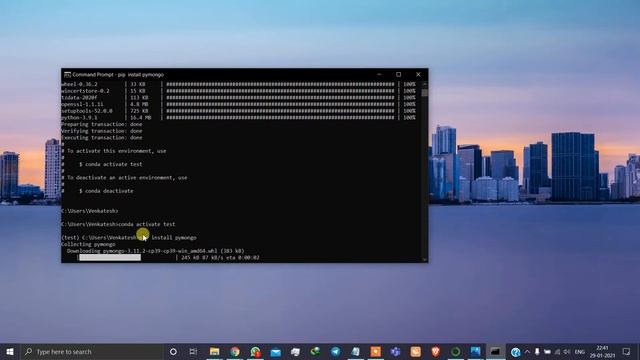Open the Mail app on the taskbar
Image resolution: width=640 pixels, height=360 pixels.
click(276, 351)
